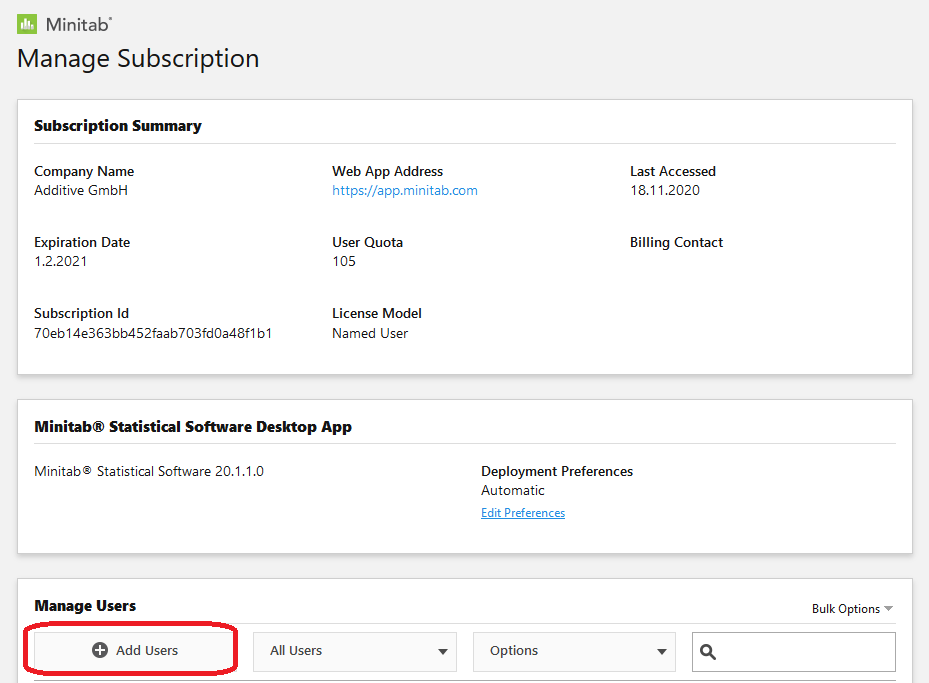This screenshot has width=929, height=683.
Task: Click the Add Users button
Action: [x=135, y=650]
